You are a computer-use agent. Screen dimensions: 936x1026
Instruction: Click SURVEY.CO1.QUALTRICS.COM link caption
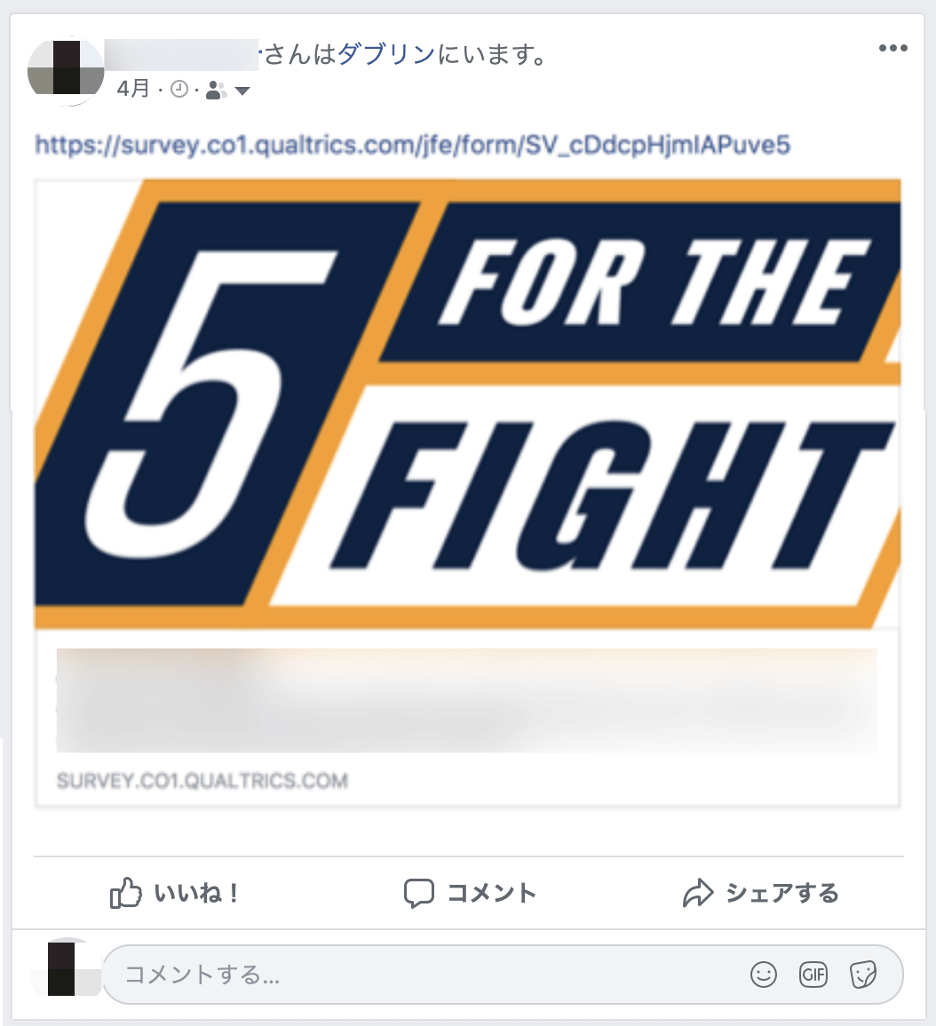202,781
